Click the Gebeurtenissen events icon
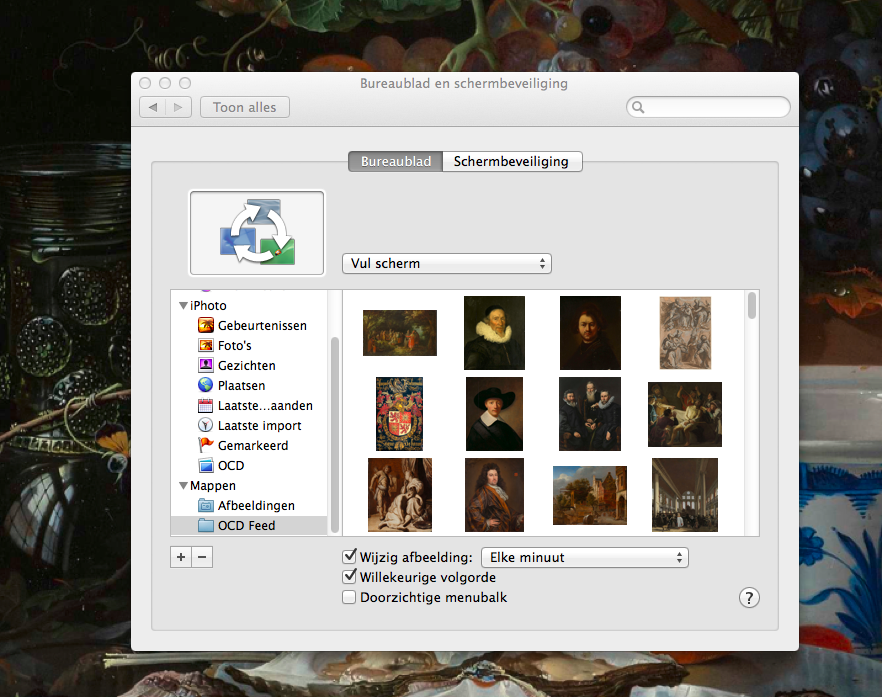Screen dimensions: 882x697 (206, 325)
